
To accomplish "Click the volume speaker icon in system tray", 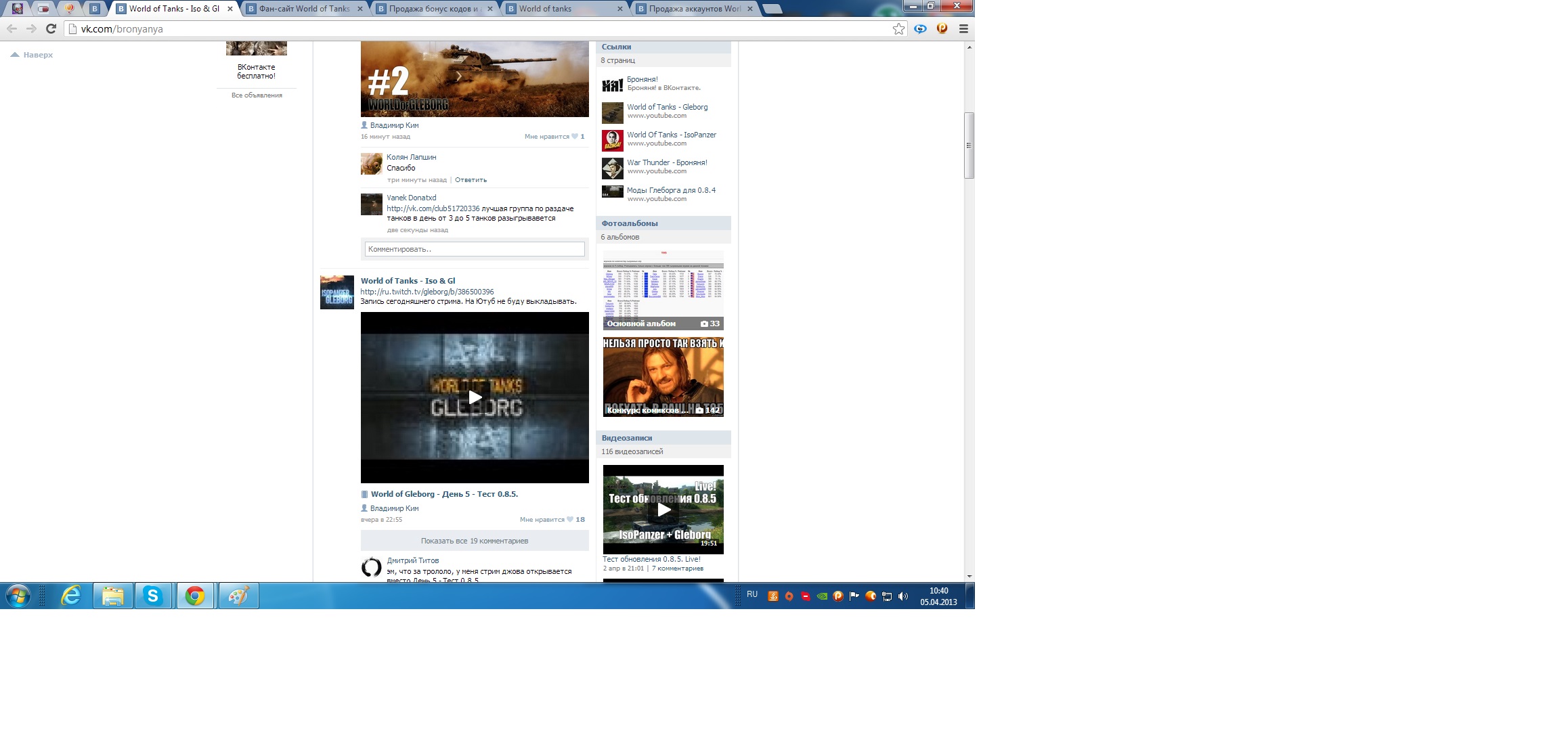I will [x=902, y=596].
